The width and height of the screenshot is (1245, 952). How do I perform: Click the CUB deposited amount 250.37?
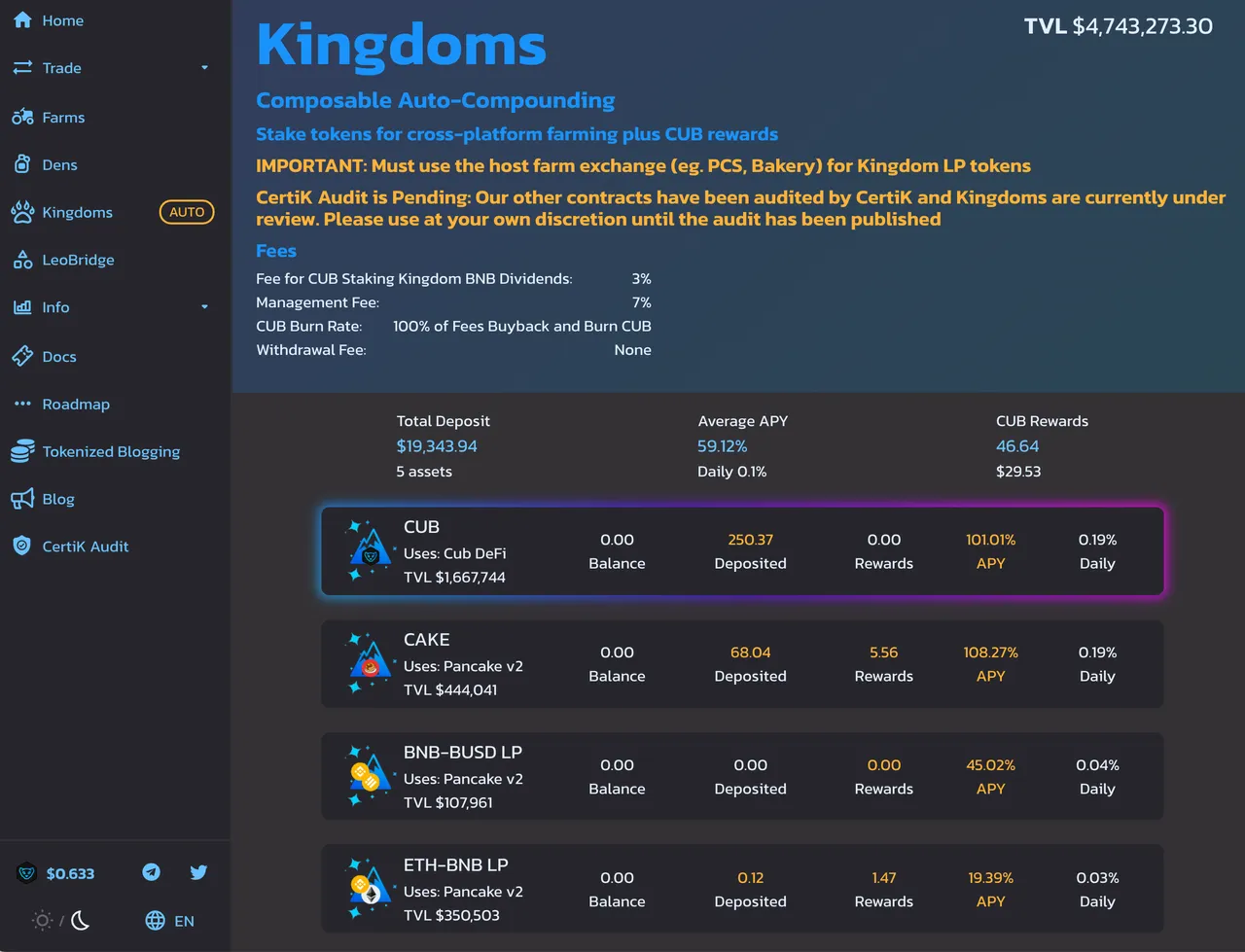pos(751,540)
